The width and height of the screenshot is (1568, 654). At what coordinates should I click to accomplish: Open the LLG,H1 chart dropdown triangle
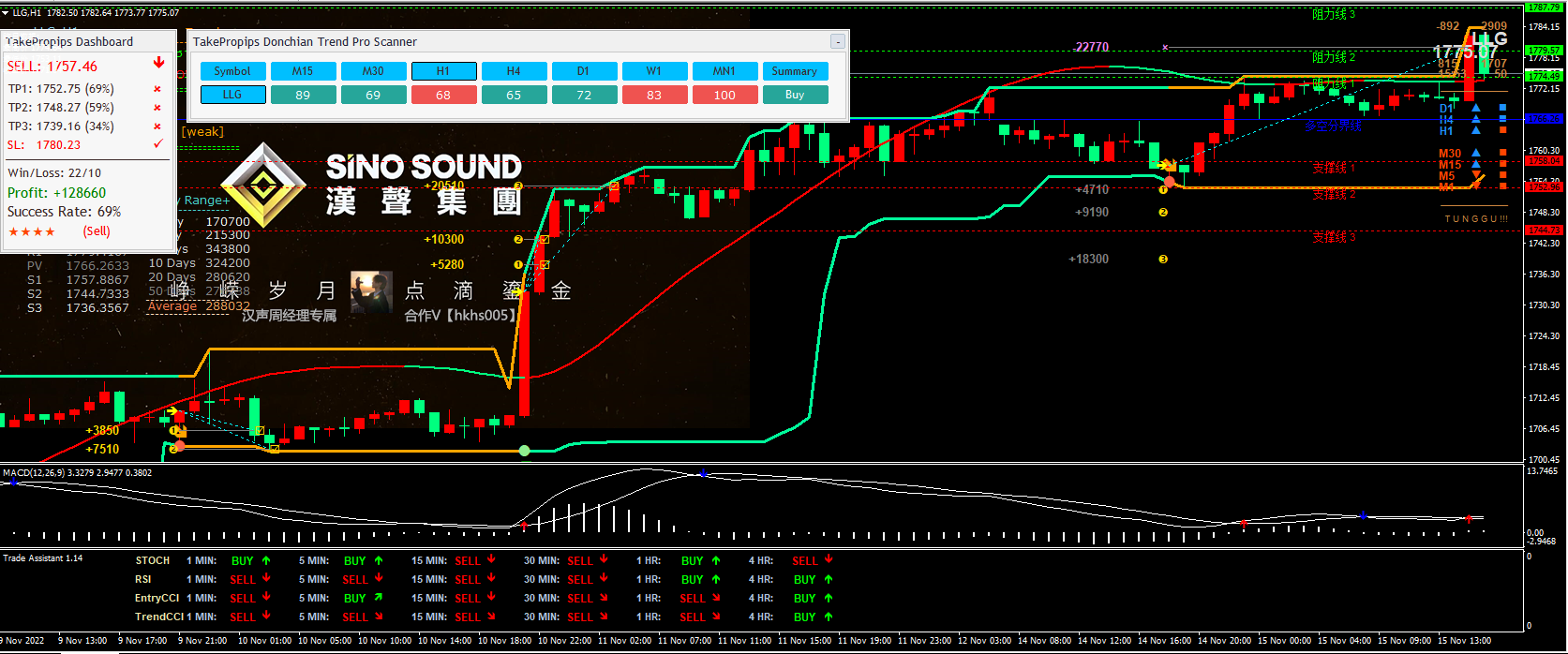(6, 13)
